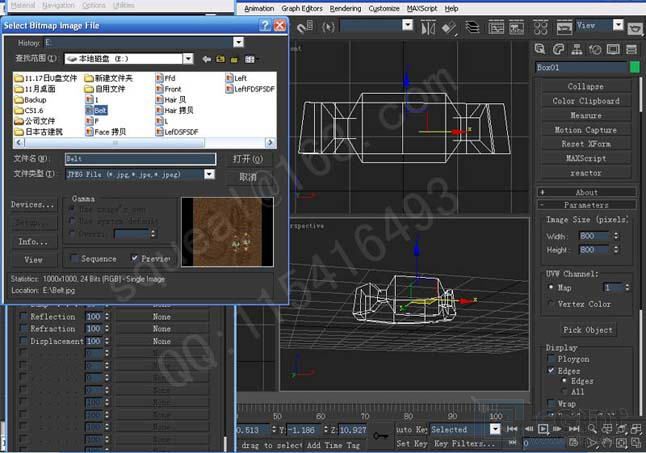The width and height of the screenshot is (646, 453).
Task: Go back to last folder in file dialog
Action: 206,59
